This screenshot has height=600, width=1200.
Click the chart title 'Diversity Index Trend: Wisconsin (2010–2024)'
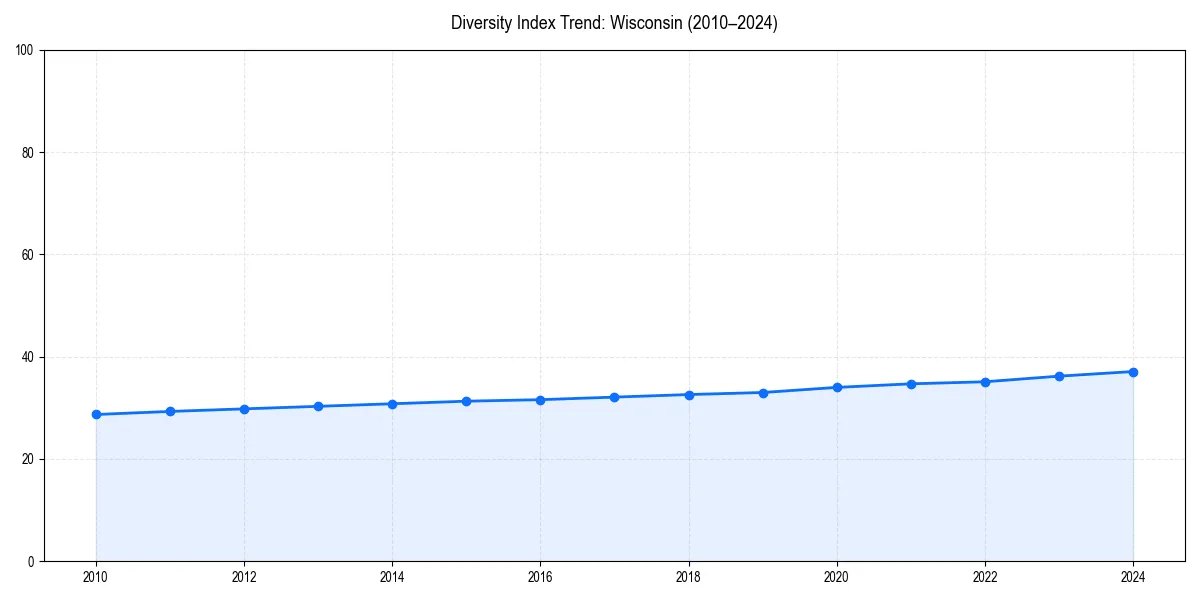tap(614, 23)
